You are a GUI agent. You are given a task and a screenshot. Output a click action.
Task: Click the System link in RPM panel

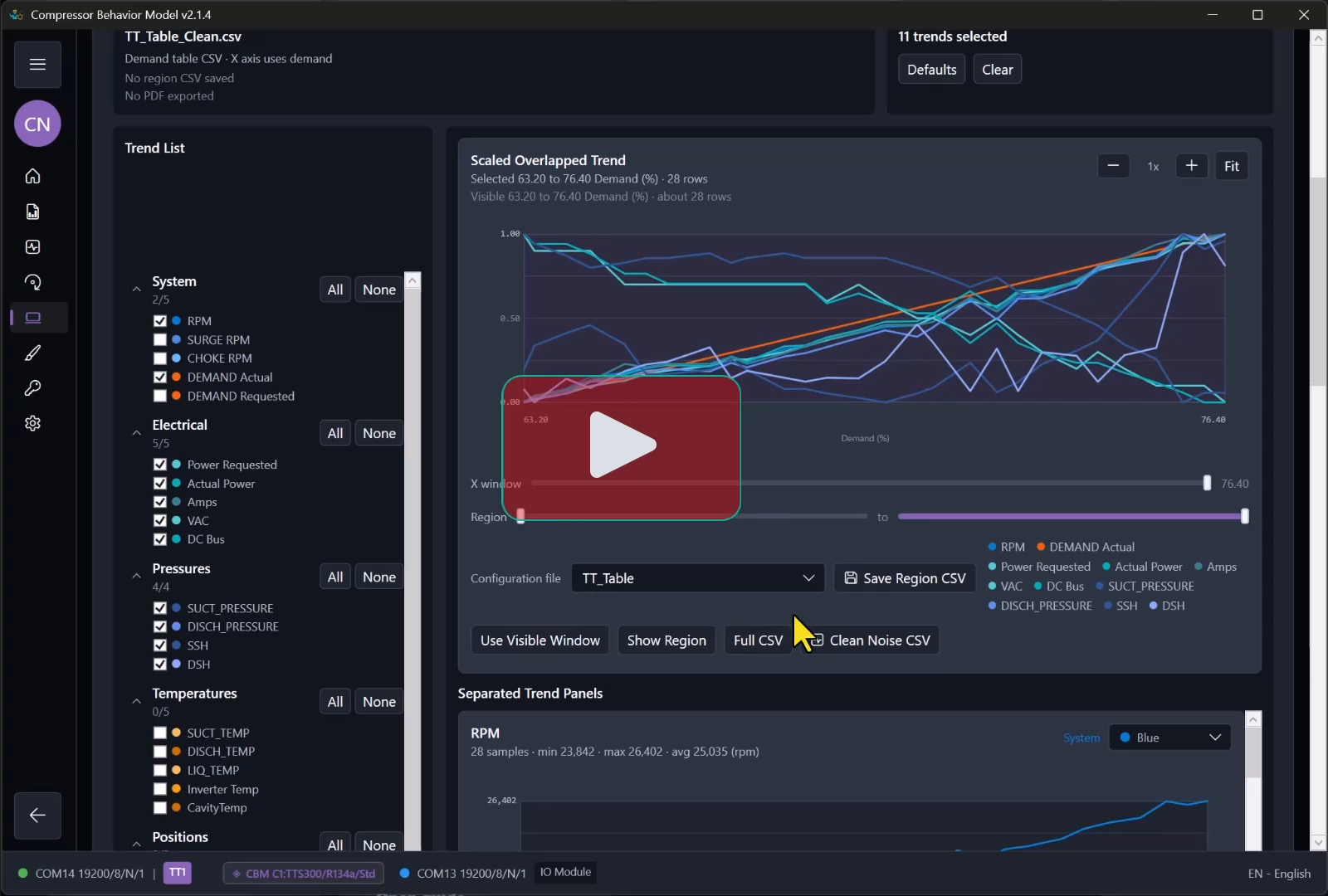(1081, 738)
